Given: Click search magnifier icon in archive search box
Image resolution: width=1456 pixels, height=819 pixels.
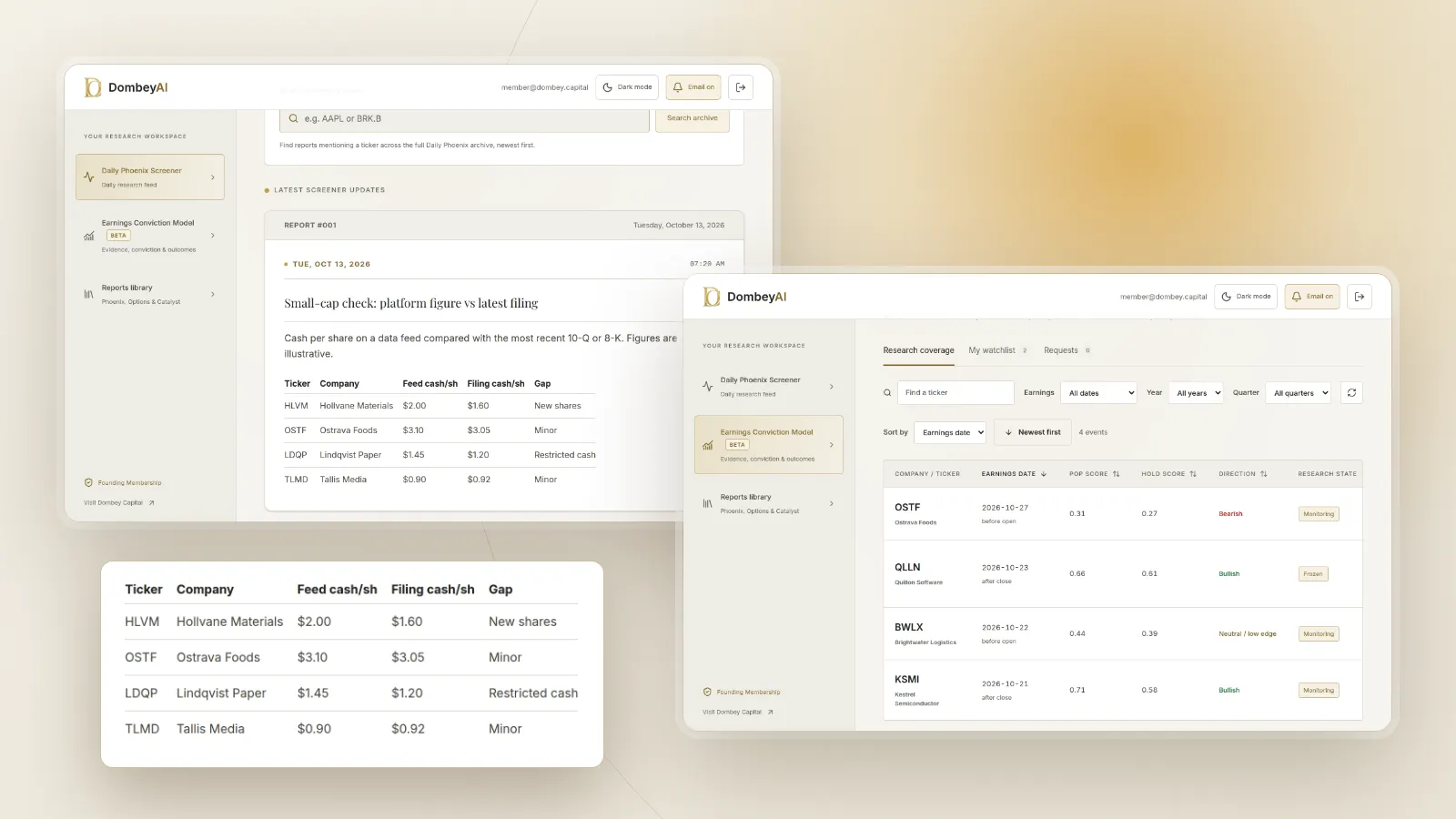Looking at the screenshot, I should click(293, 118).
